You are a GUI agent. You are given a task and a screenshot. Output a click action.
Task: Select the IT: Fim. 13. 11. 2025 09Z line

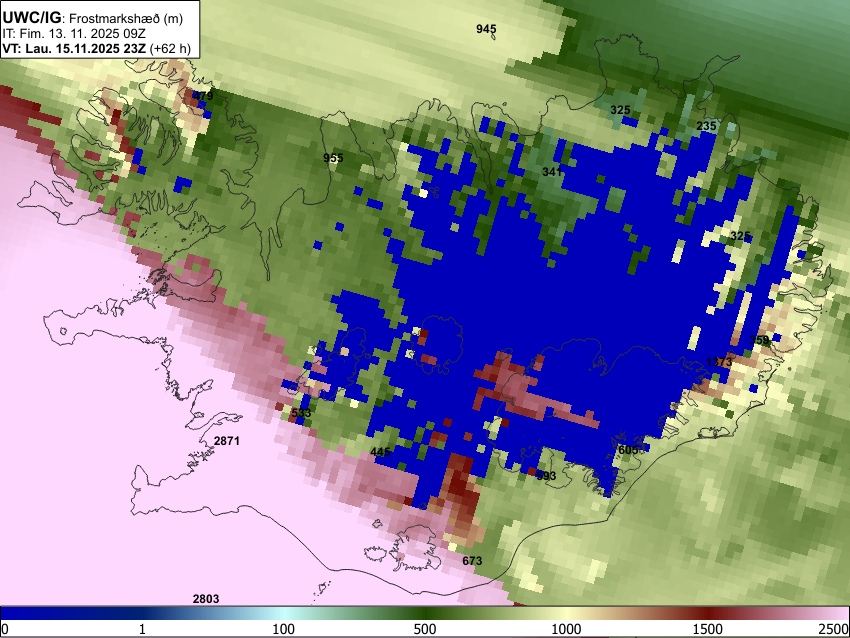click(74, 34)
